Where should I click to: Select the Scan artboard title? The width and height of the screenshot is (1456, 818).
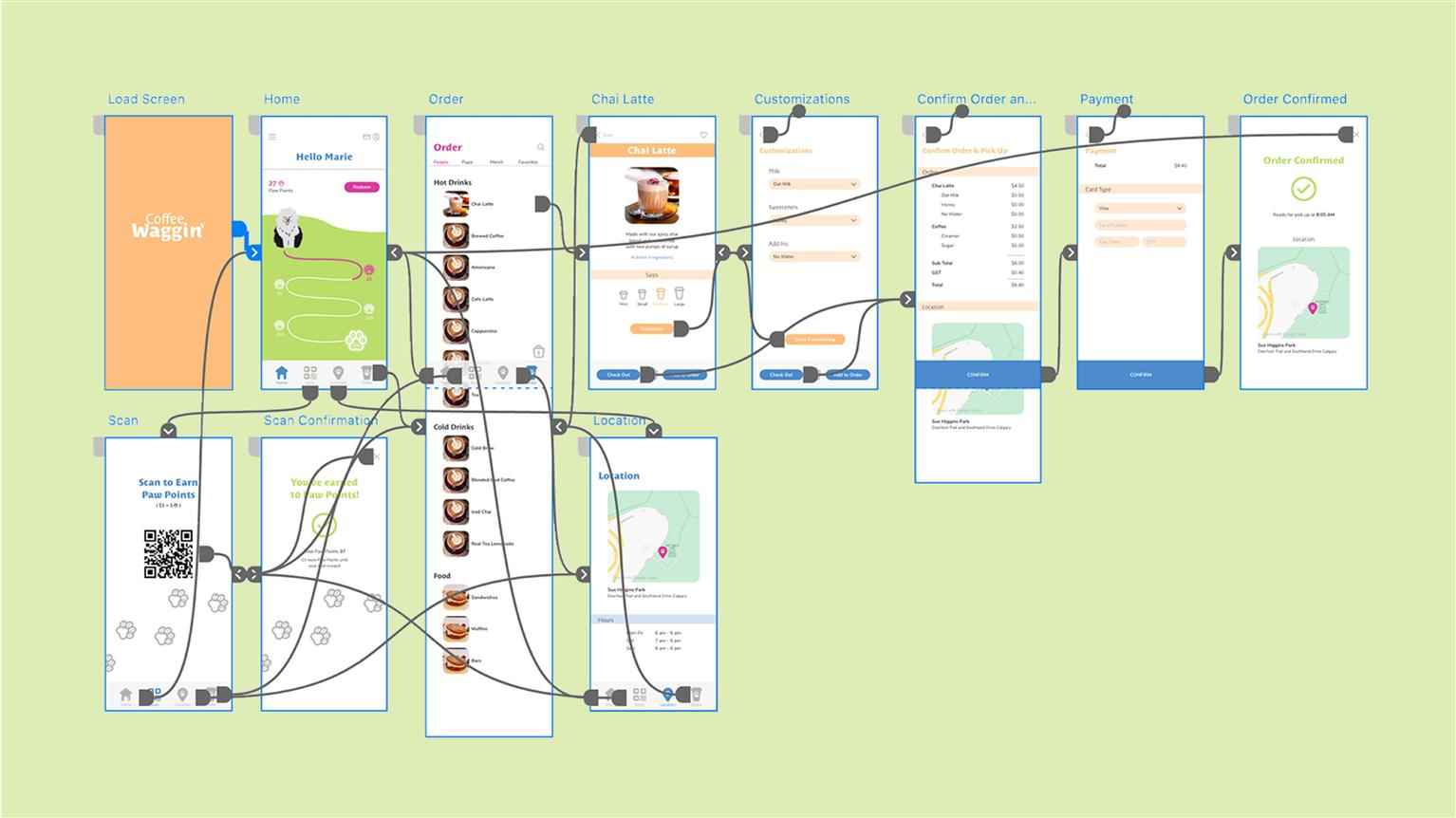coord(123,420)
